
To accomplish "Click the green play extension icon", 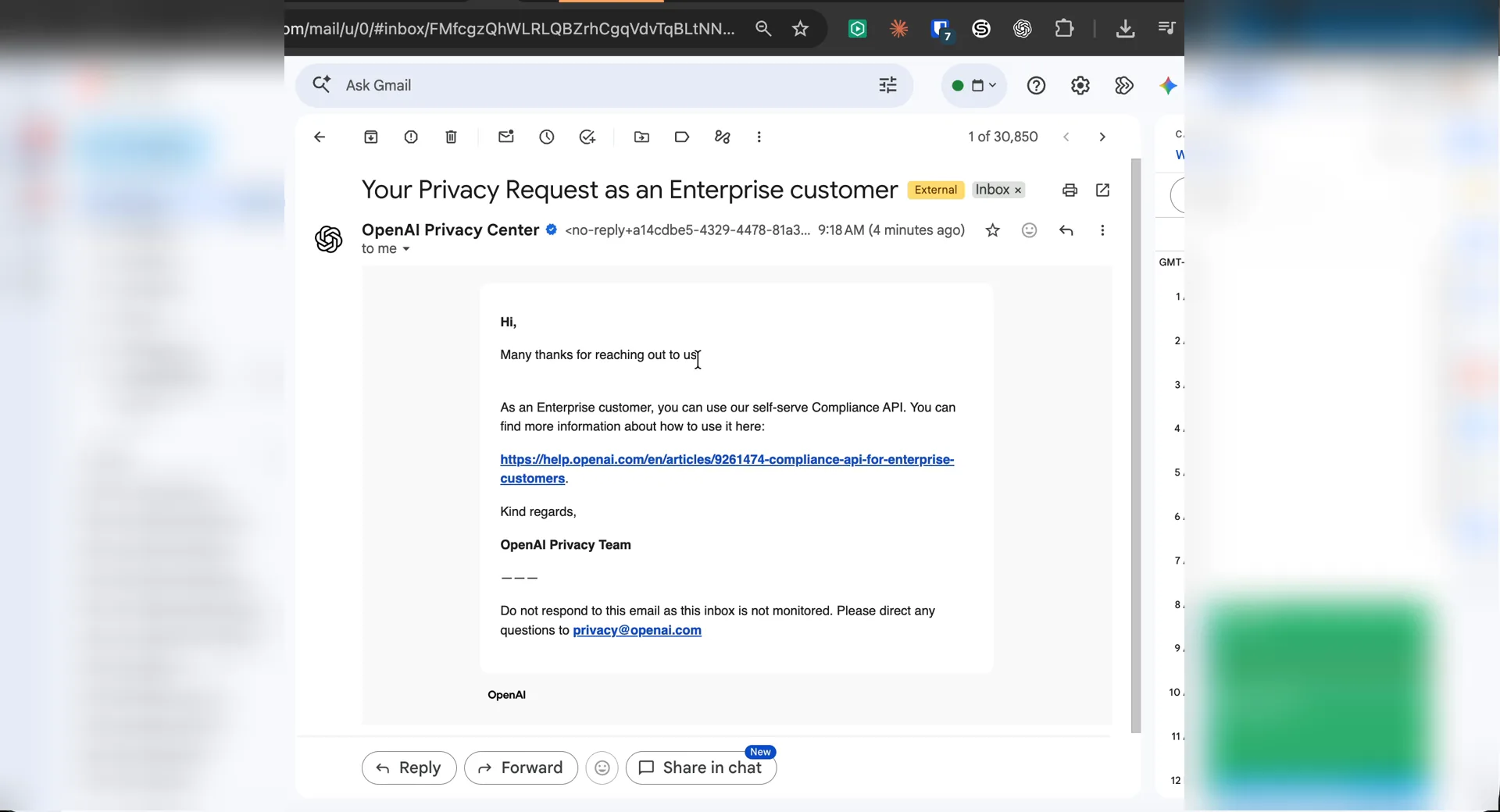I will point(858,29).
